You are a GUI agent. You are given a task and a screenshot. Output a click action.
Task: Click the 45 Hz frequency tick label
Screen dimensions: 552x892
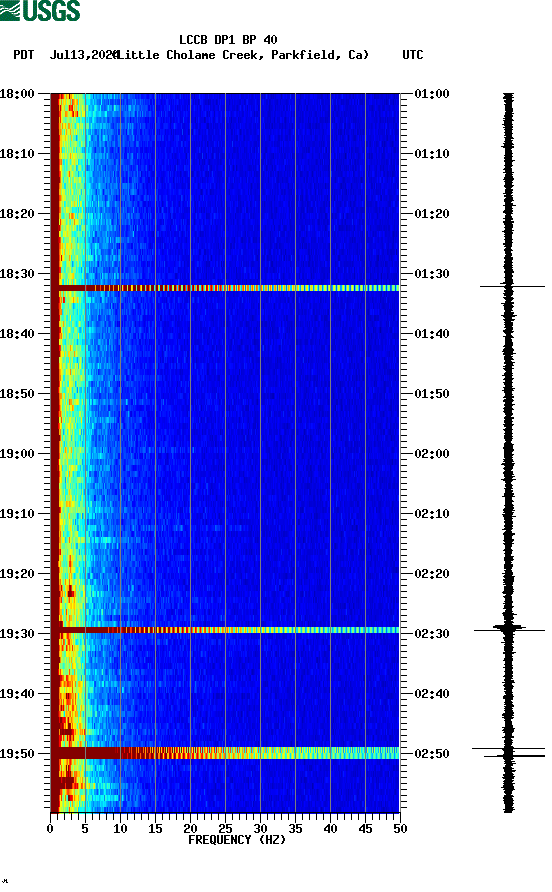[365, 829]
